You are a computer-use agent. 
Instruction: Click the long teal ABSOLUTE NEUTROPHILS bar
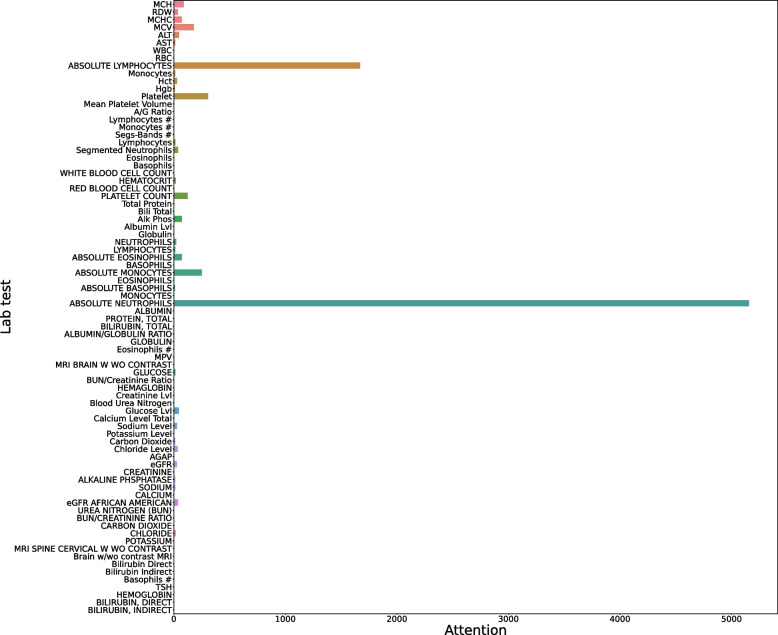point(460,303)
